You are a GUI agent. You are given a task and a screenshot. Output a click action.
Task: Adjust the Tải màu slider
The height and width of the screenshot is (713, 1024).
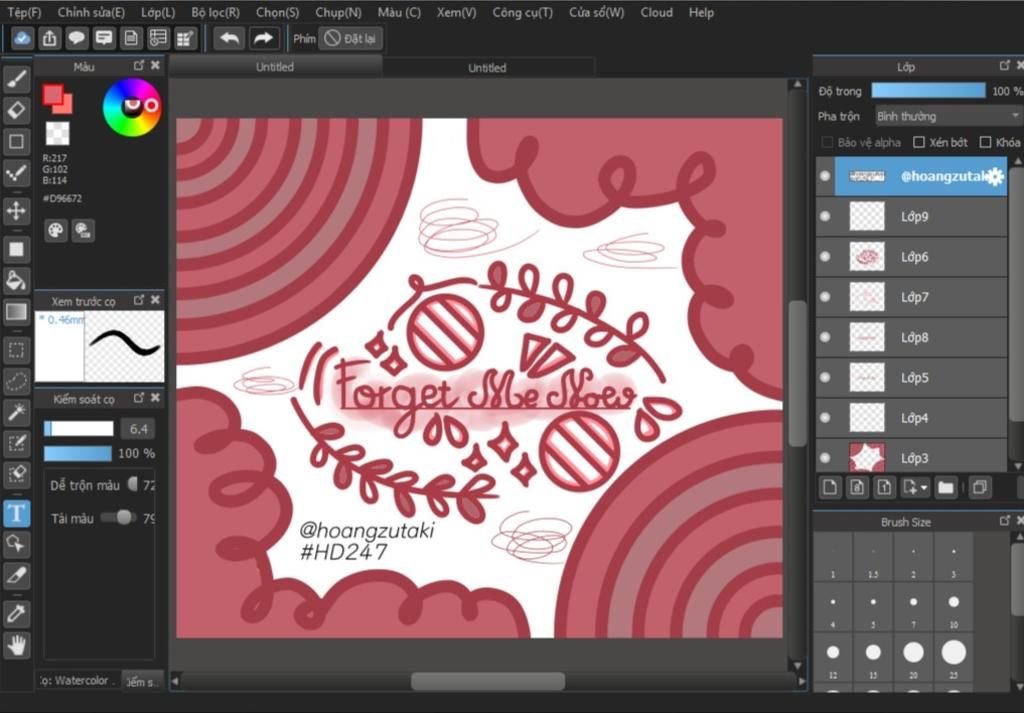point(118,518)
